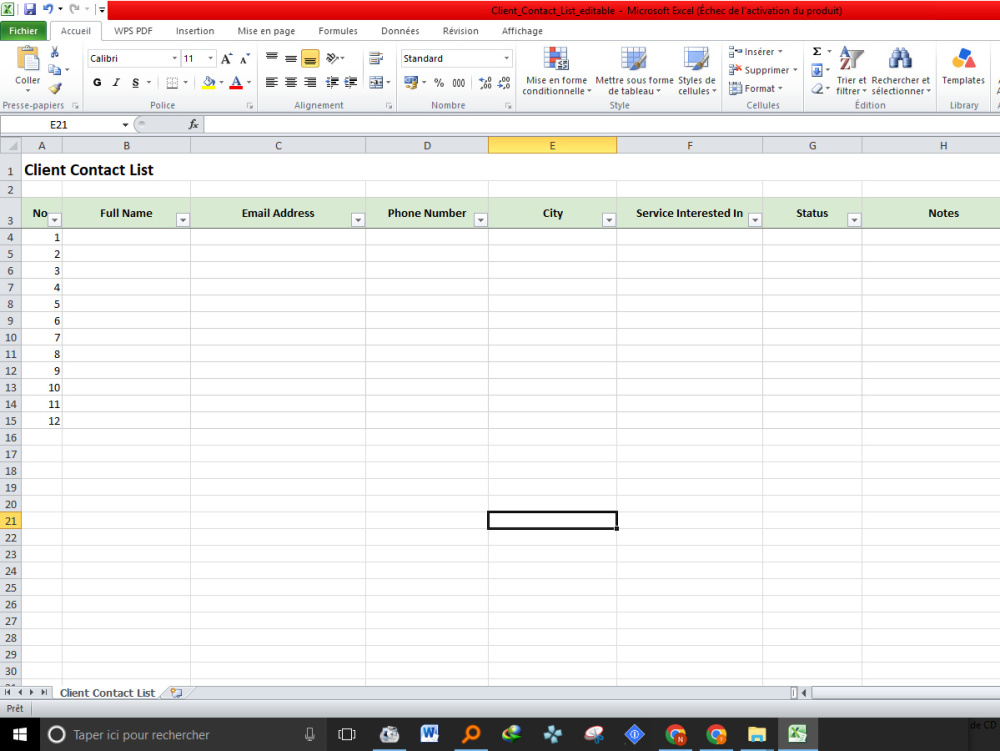
Task: Switch to the Formules tab
Action: (x=338, y=31)
